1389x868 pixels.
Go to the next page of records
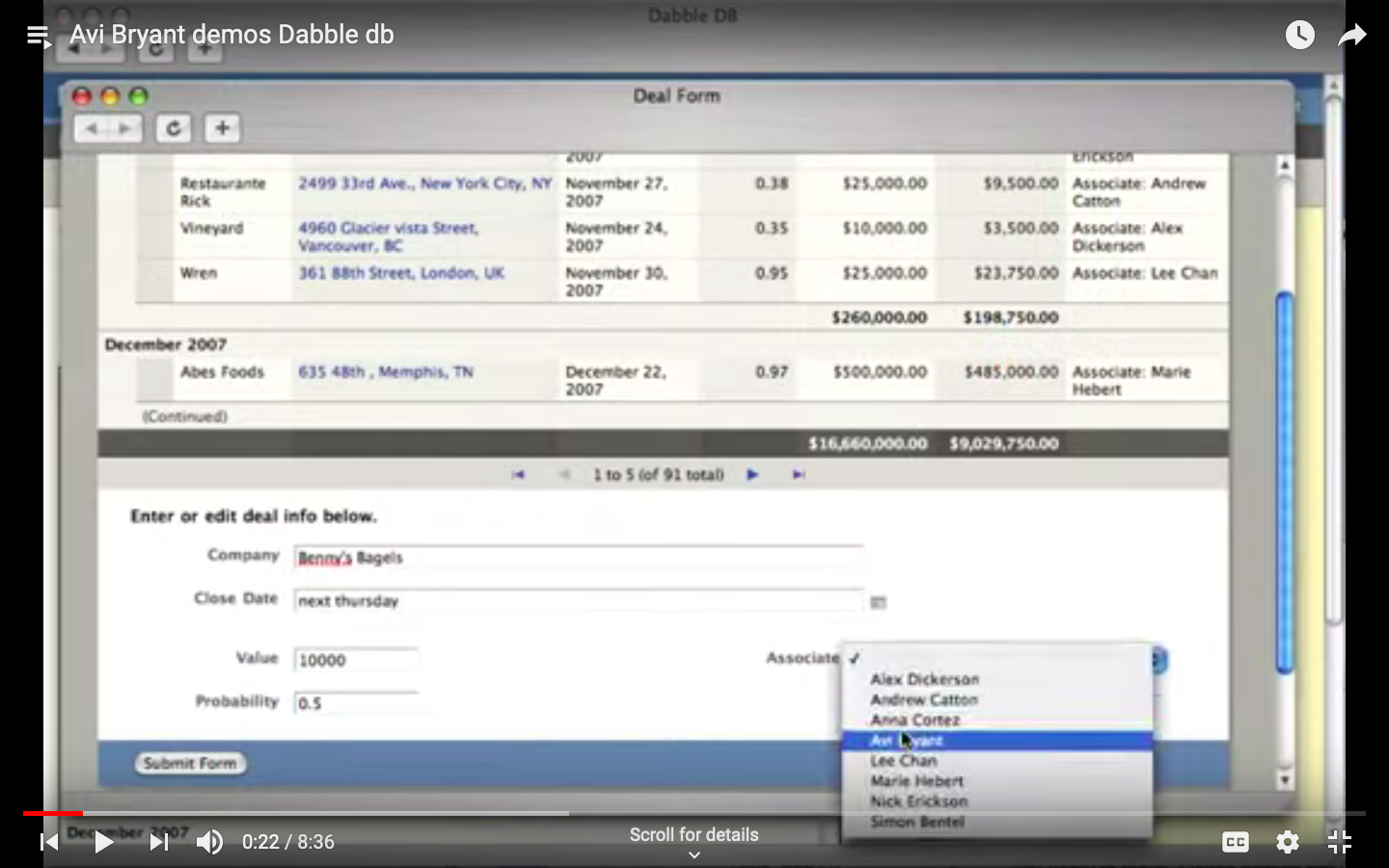[752, 475]
